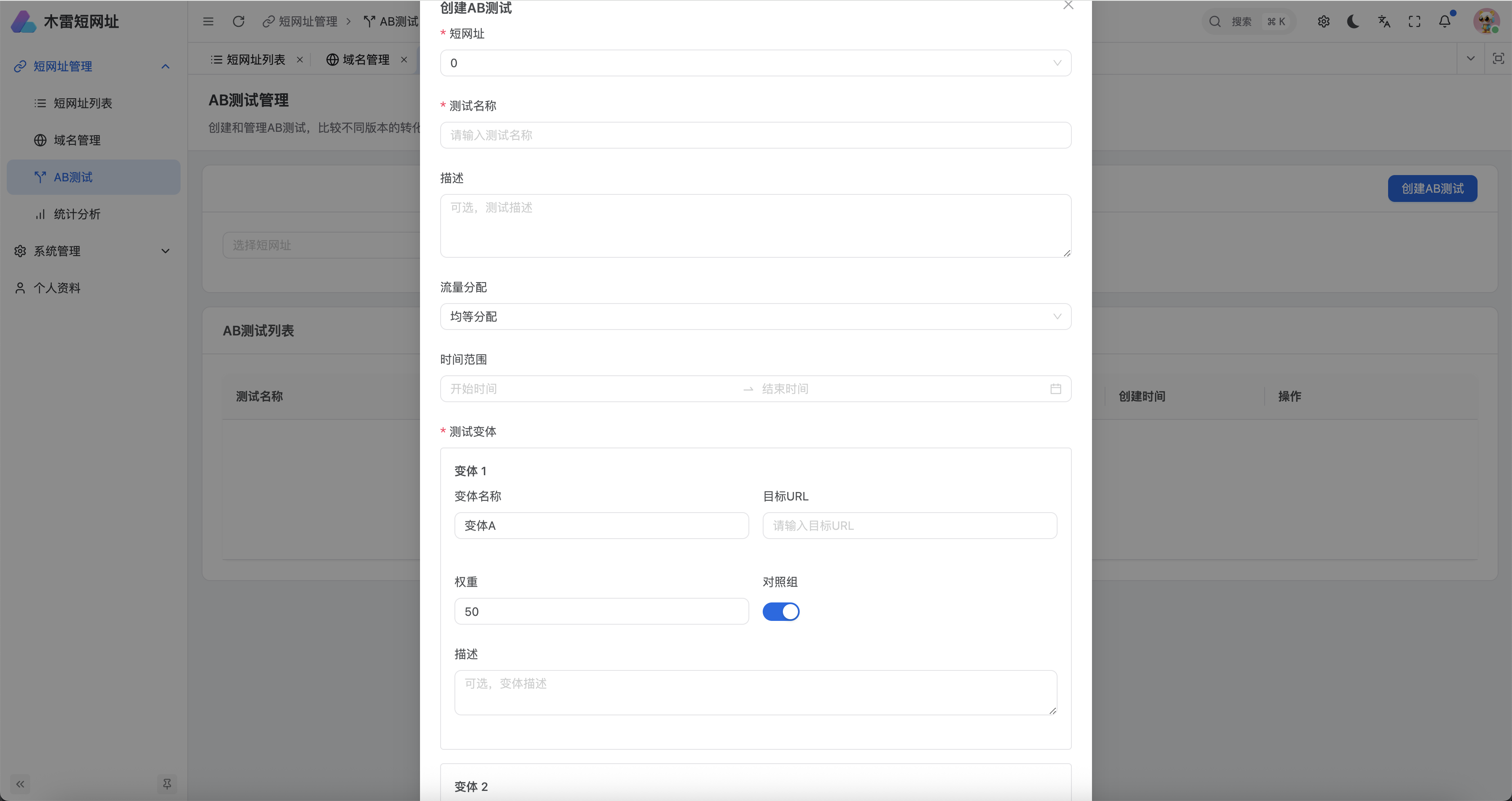
Task: Enter fullscreen with the expand icon
Action: tap(1415, 21)
